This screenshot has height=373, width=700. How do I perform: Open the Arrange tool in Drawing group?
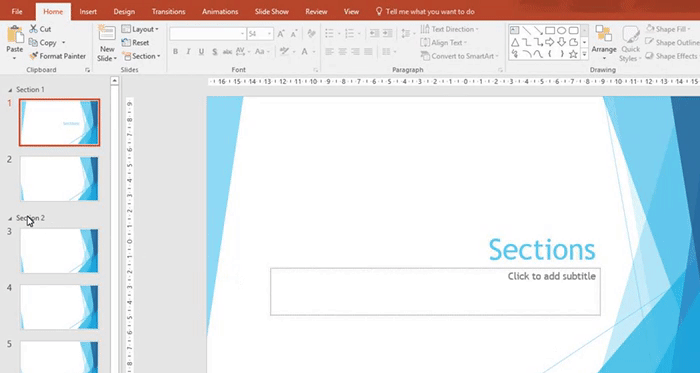604,43
